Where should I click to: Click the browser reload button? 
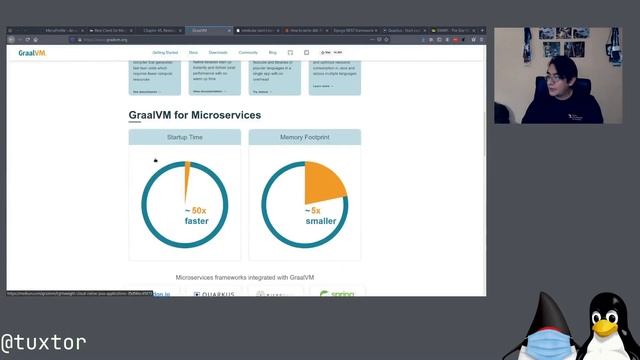(27, 40)
